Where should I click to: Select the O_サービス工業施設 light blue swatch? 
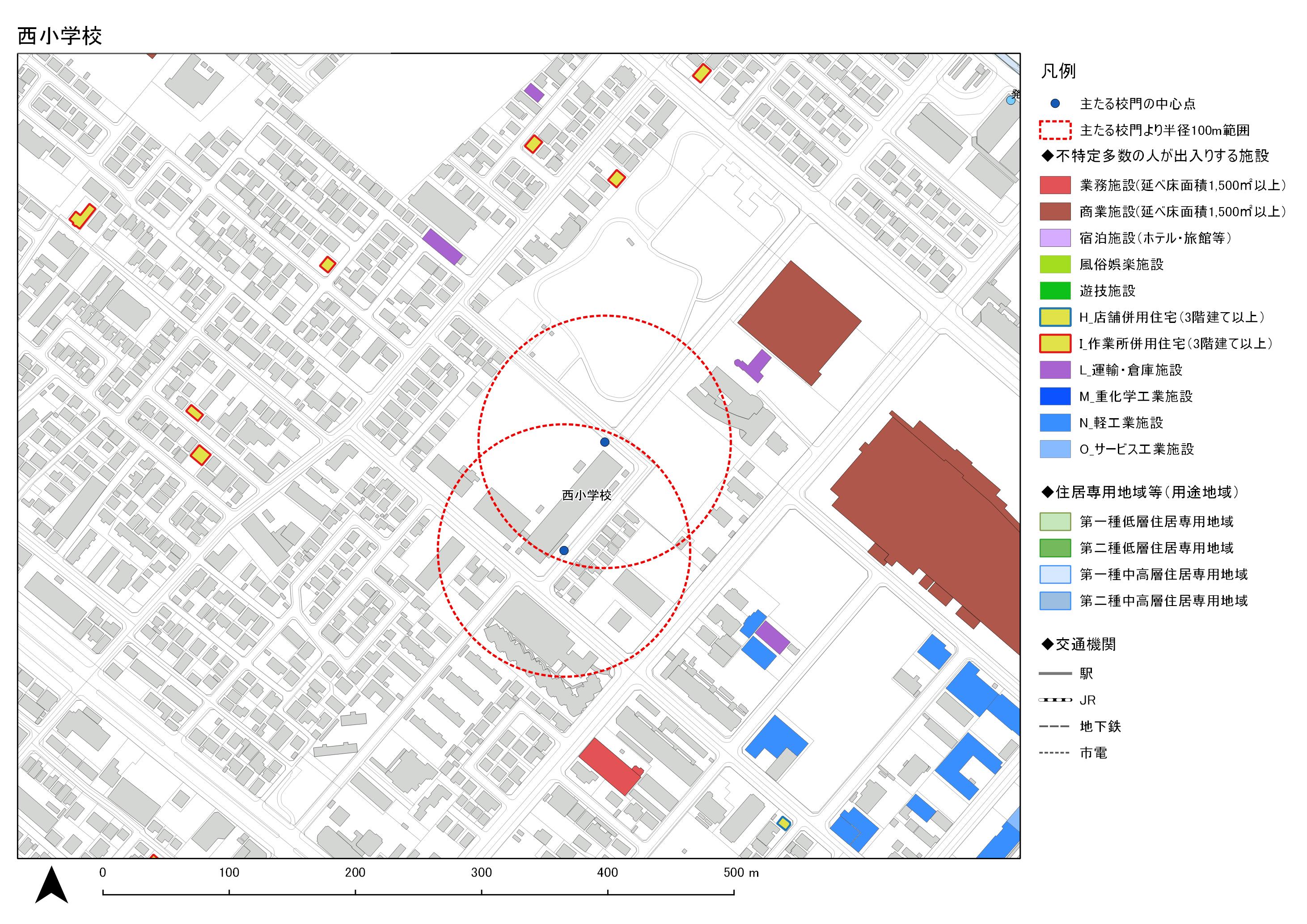point(1055,449)
